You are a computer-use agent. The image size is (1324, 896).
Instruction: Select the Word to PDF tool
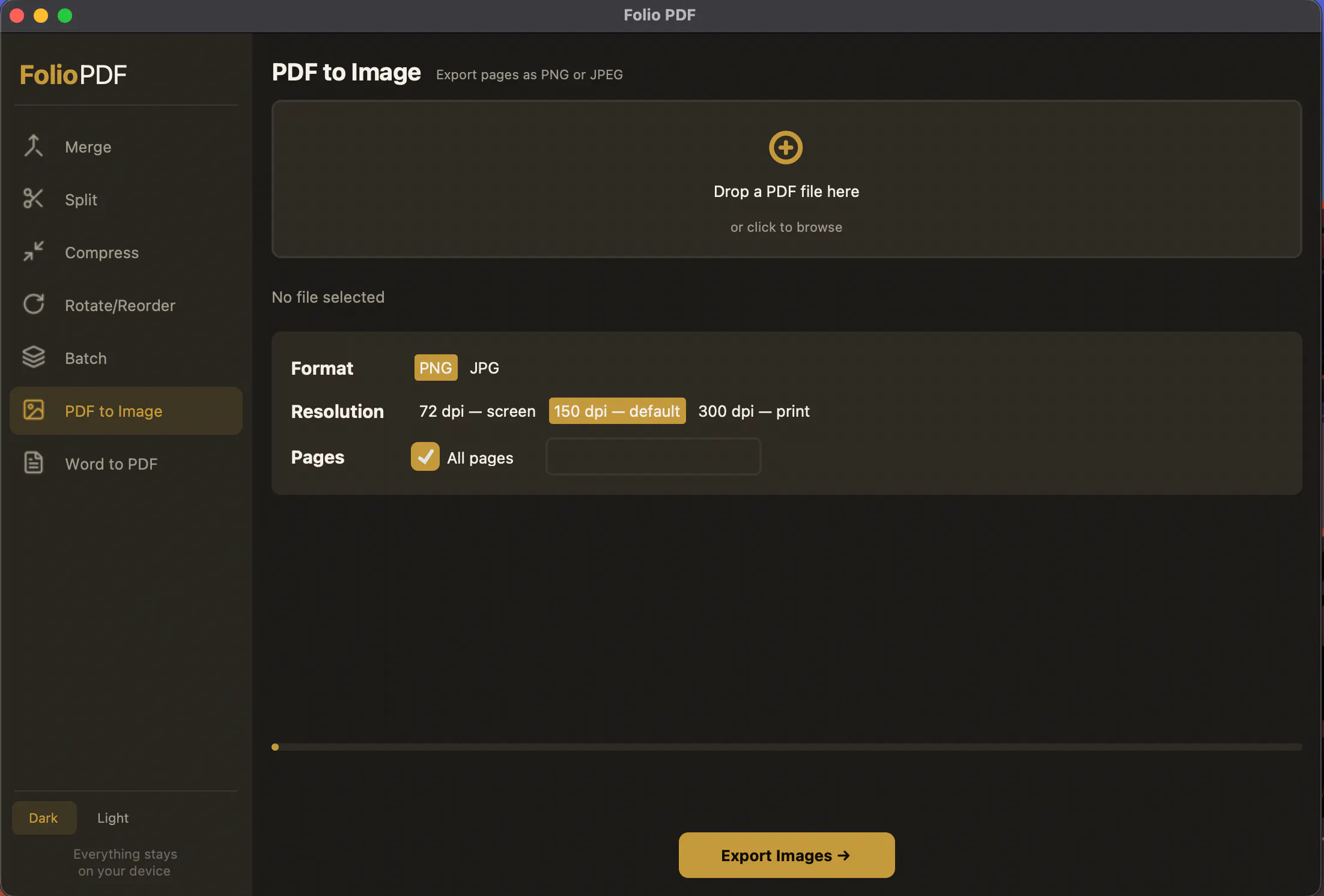tap(126, 464)
